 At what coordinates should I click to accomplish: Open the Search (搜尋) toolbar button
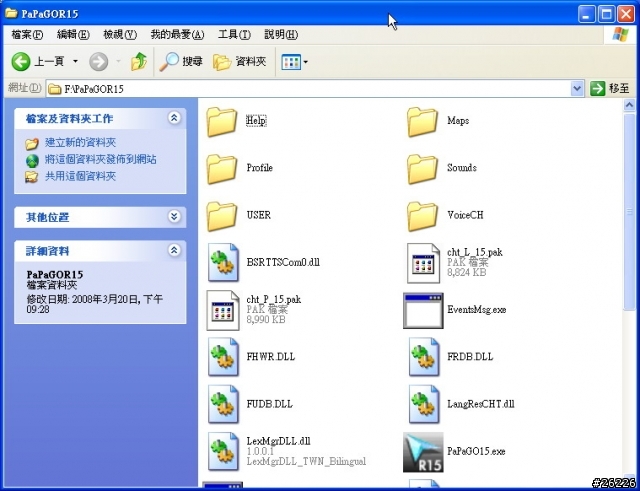tap(181, 62)
